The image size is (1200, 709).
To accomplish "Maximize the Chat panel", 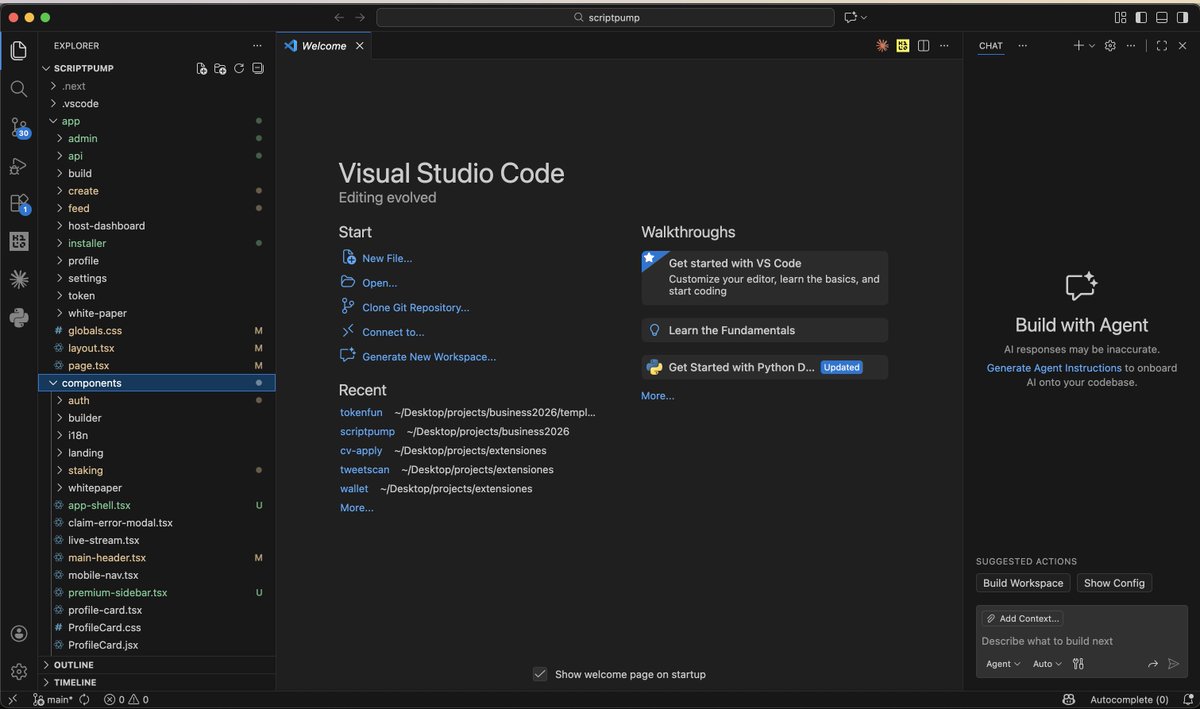I will coord(1161,46).
